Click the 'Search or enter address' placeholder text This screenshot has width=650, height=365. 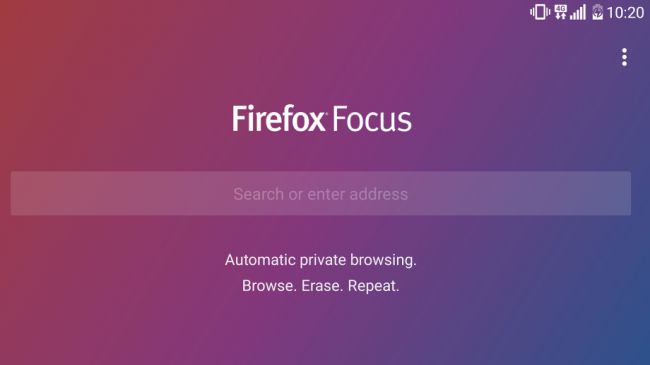320,194
